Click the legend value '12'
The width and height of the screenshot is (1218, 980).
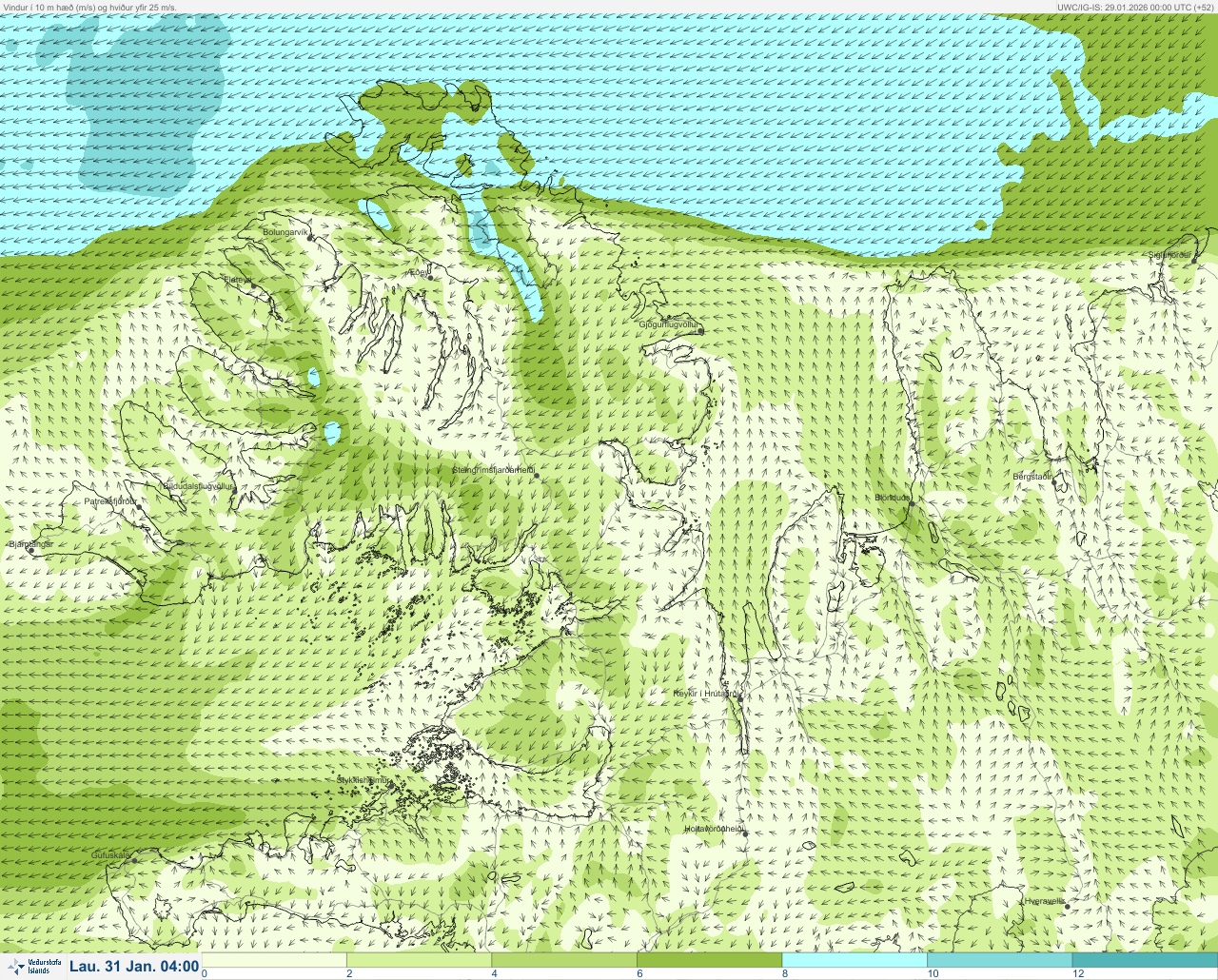[x=1078, y=973]
